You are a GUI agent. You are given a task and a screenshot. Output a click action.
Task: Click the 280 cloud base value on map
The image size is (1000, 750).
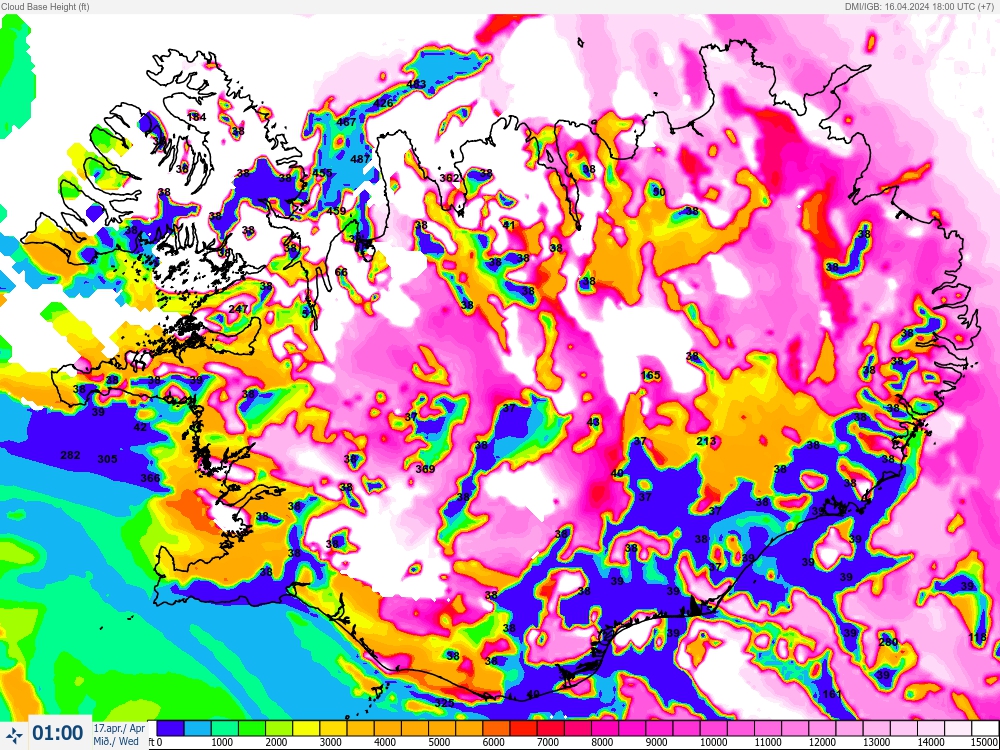click(x=888, y=642)
